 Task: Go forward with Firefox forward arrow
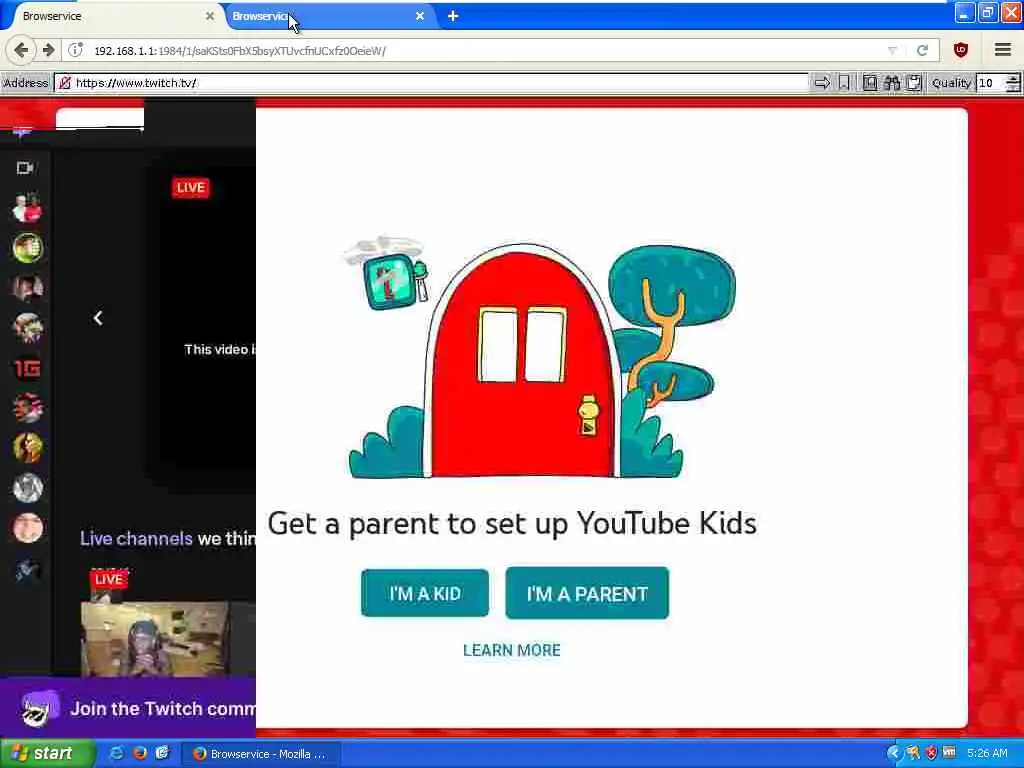[48, 50]
